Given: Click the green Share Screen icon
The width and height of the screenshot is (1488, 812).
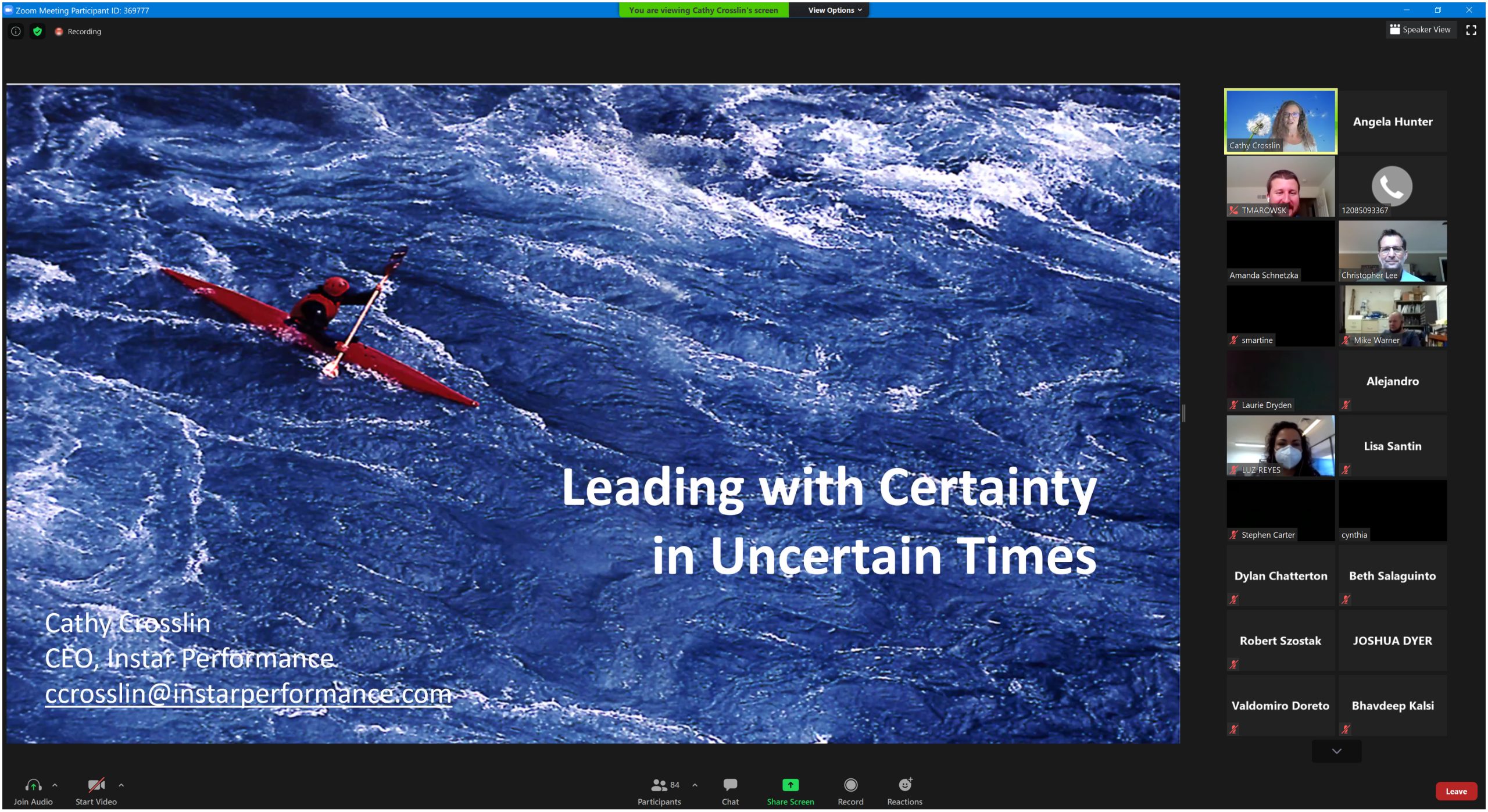Looking at the screenshot, I should click(790, 785).
